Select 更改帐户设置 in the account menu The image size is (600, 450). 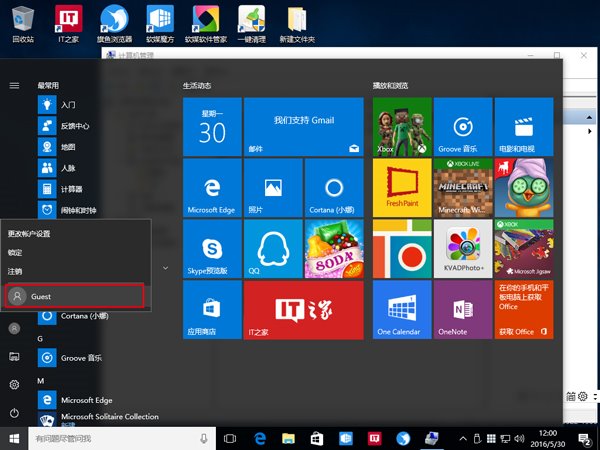click(29, 233)
